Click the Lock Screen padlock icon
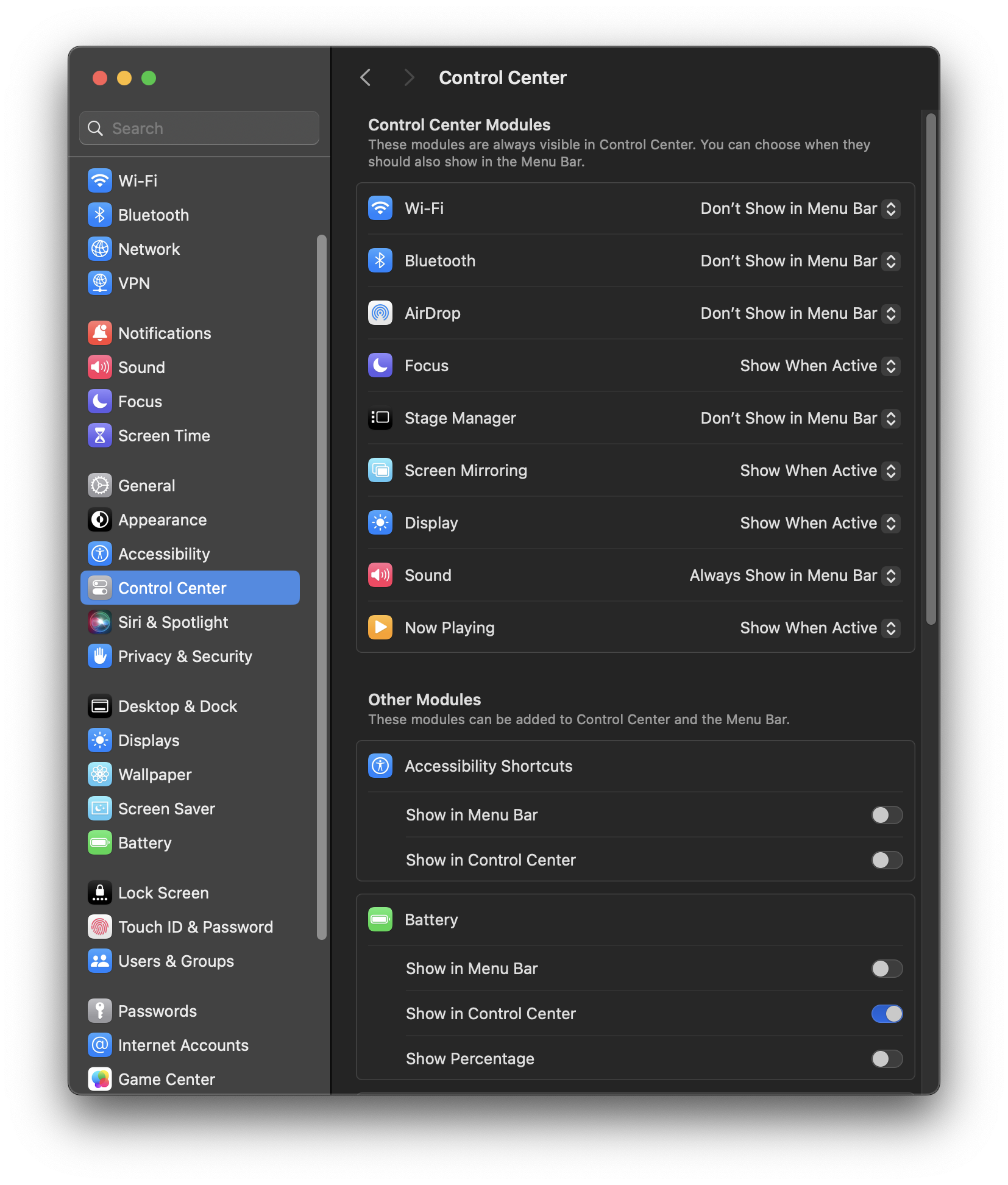The height and width of the screenshot is (1185, 1008). coord(100,892)
